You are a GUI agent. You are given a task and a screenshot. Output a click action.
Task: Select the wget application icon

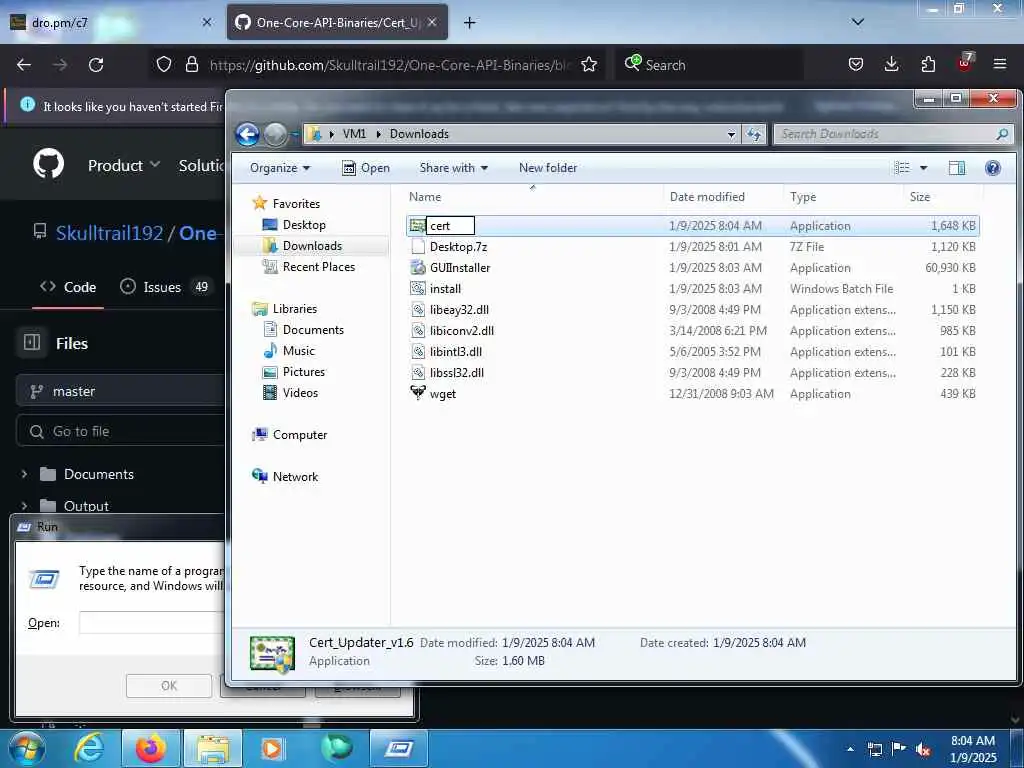[418, 393]
